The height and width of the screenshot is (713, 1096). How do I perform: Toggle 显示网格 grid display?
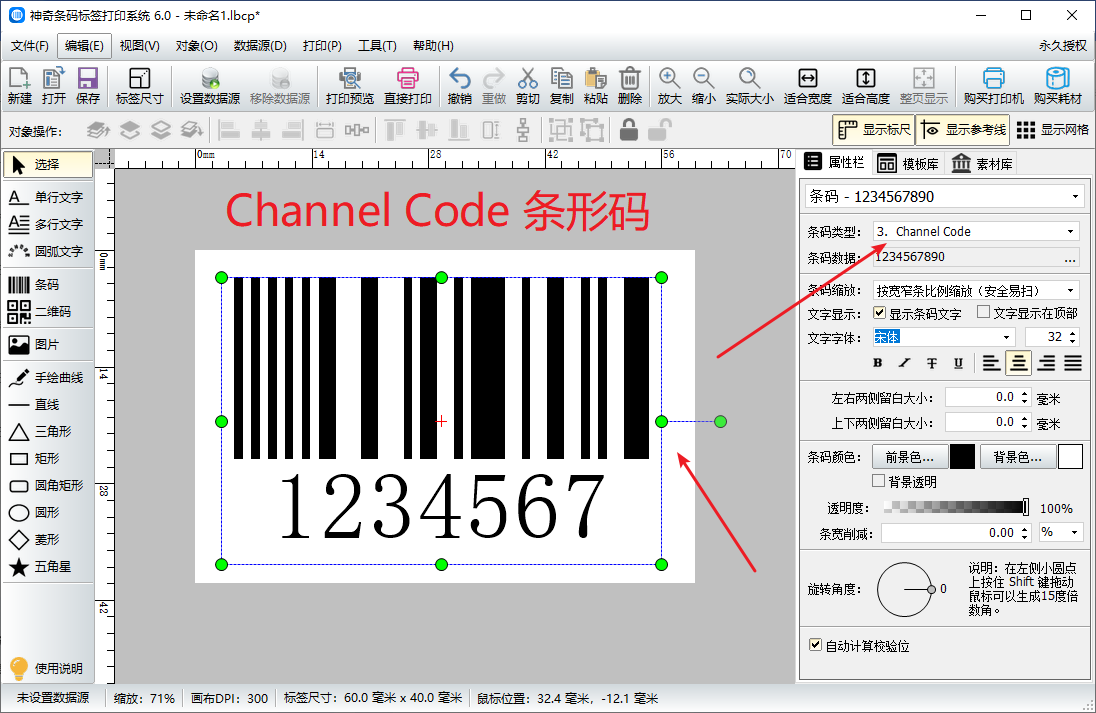(x=1052, y=130)
